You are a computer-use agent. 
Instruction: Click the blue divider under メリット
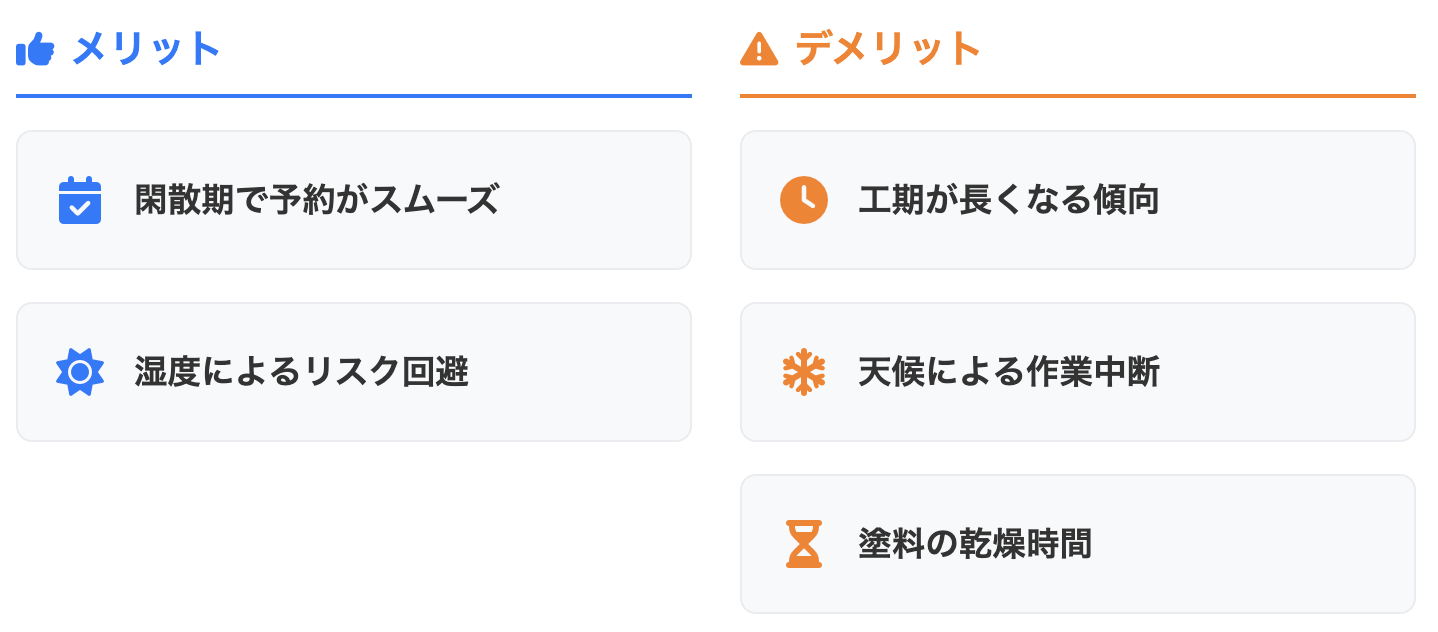[354, 96]
